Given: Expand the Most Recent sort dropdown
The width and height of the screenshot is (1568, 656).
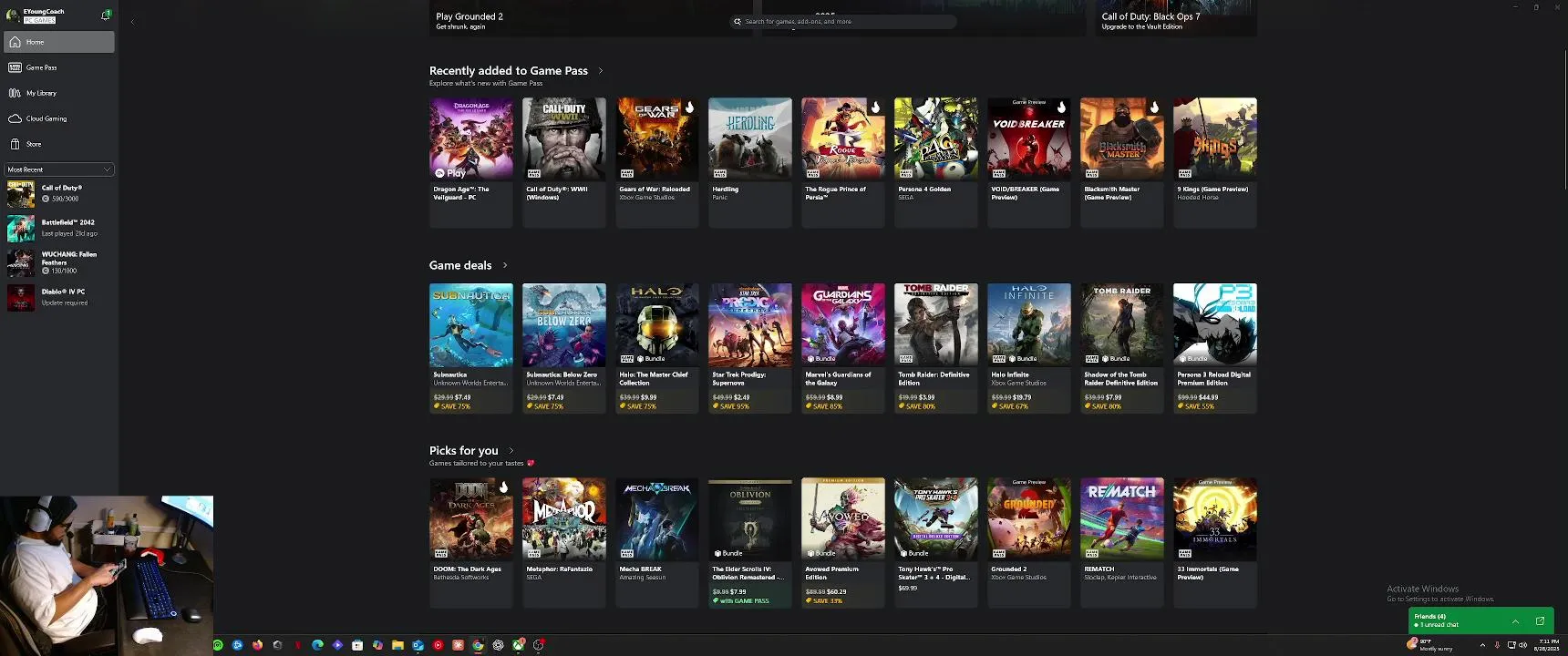Looking at the screenshot, I should point(59,169).
